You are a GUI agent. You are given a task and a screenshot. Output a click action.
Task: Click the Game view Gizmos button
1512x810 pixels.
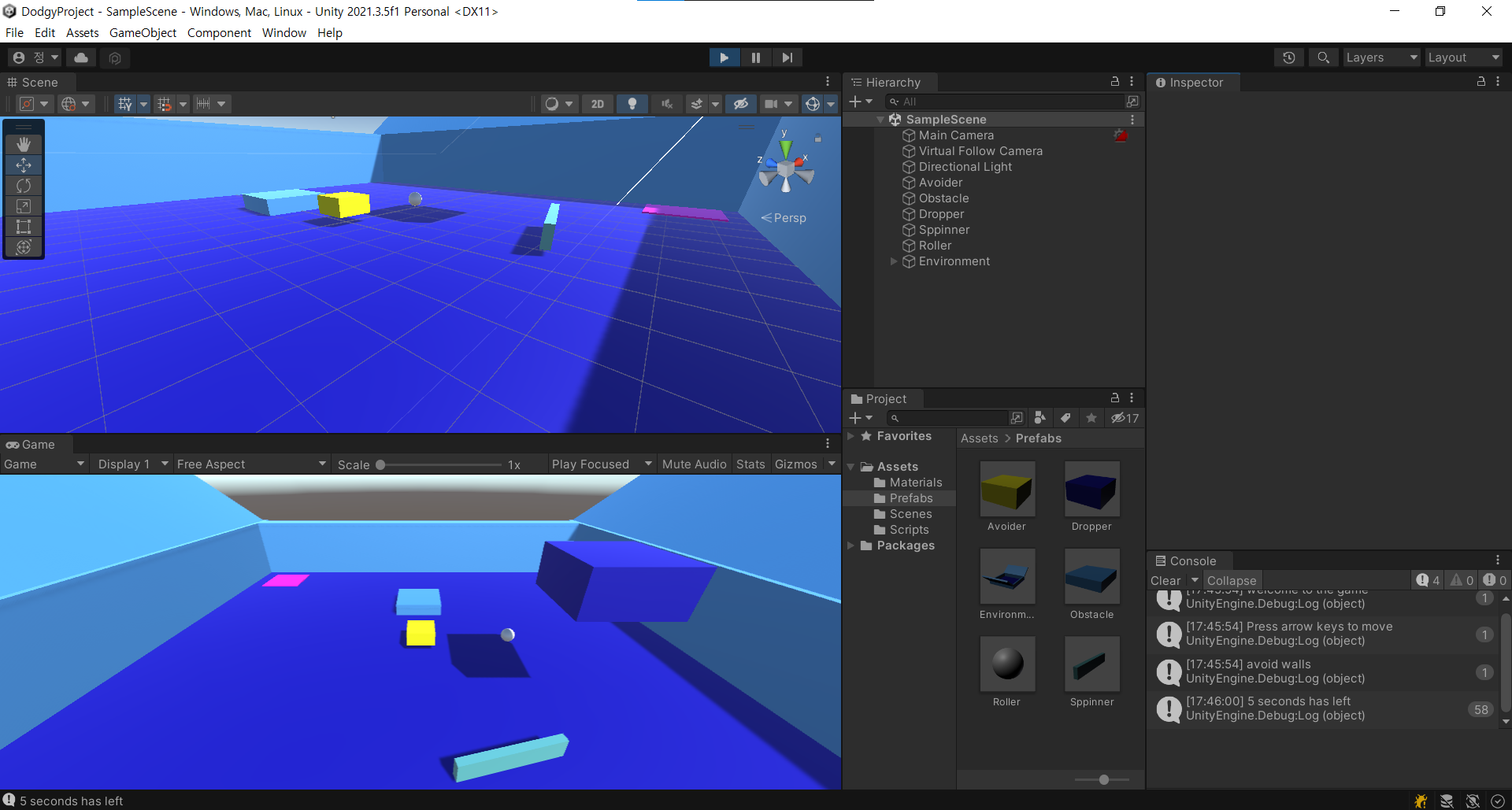(796, 464)
